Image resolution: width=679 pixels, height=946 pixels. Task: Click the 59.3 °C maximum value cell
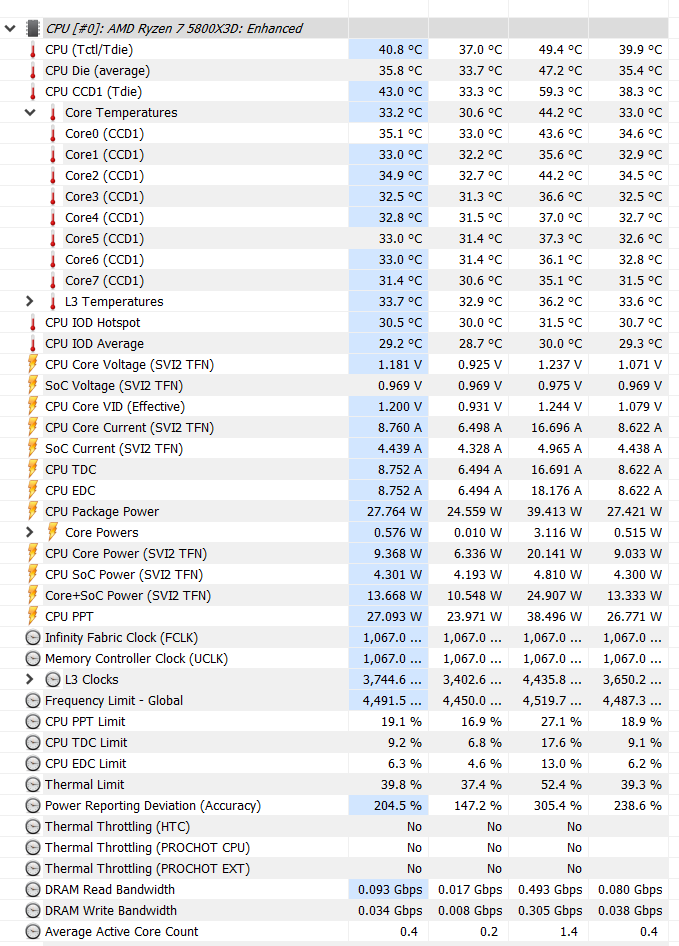pos(549,92)
